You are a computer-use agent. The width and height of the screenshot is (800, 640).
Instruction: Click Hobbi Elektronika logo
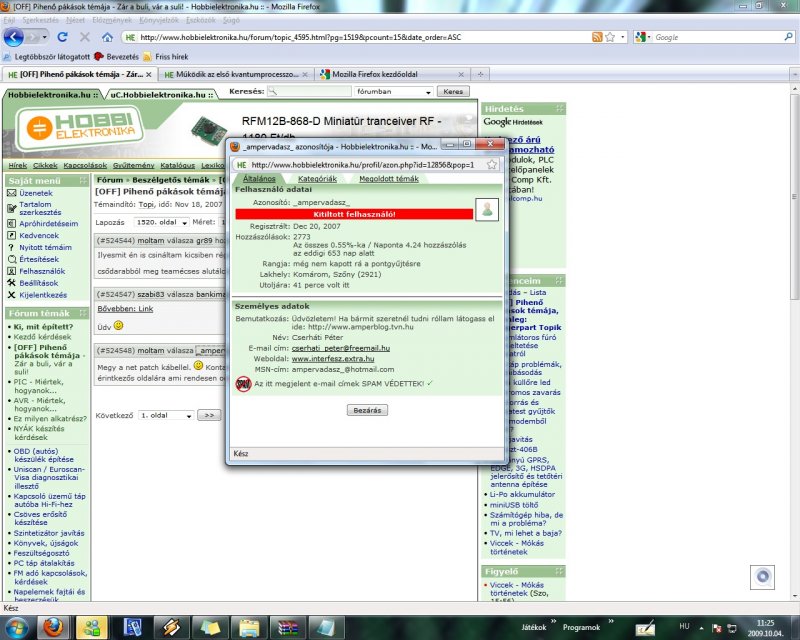(x=79, y=126)
